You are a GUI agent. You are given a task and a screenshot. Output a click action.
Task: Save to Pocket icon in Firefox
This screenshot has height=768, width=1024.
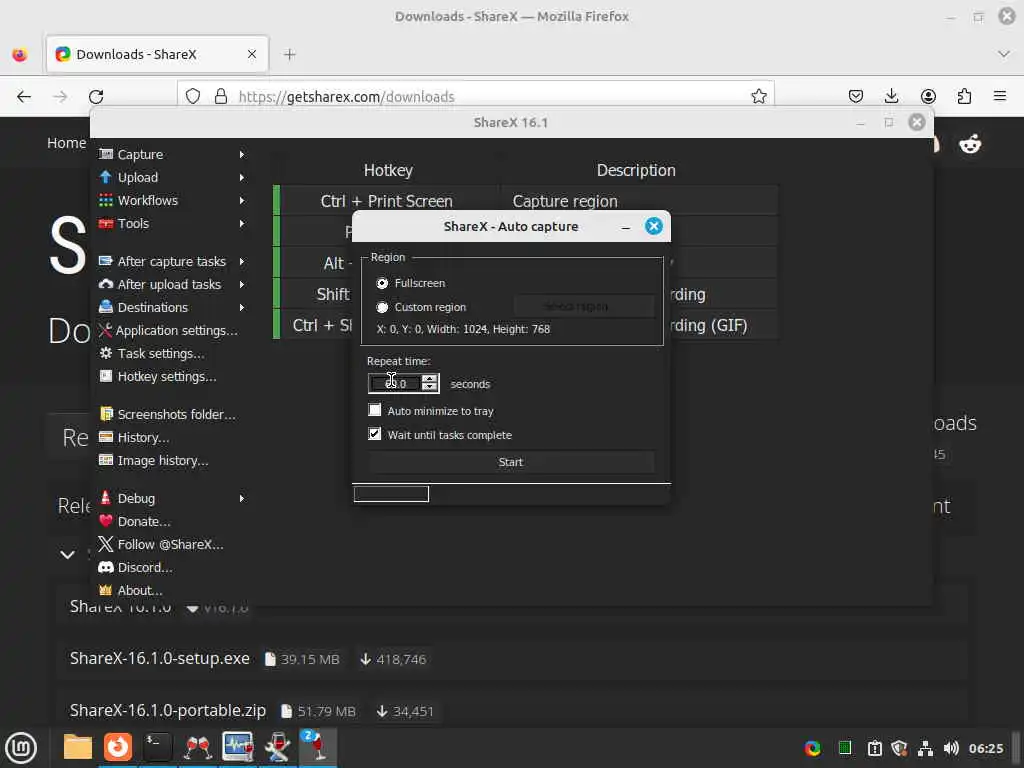(x=856, y=97)
